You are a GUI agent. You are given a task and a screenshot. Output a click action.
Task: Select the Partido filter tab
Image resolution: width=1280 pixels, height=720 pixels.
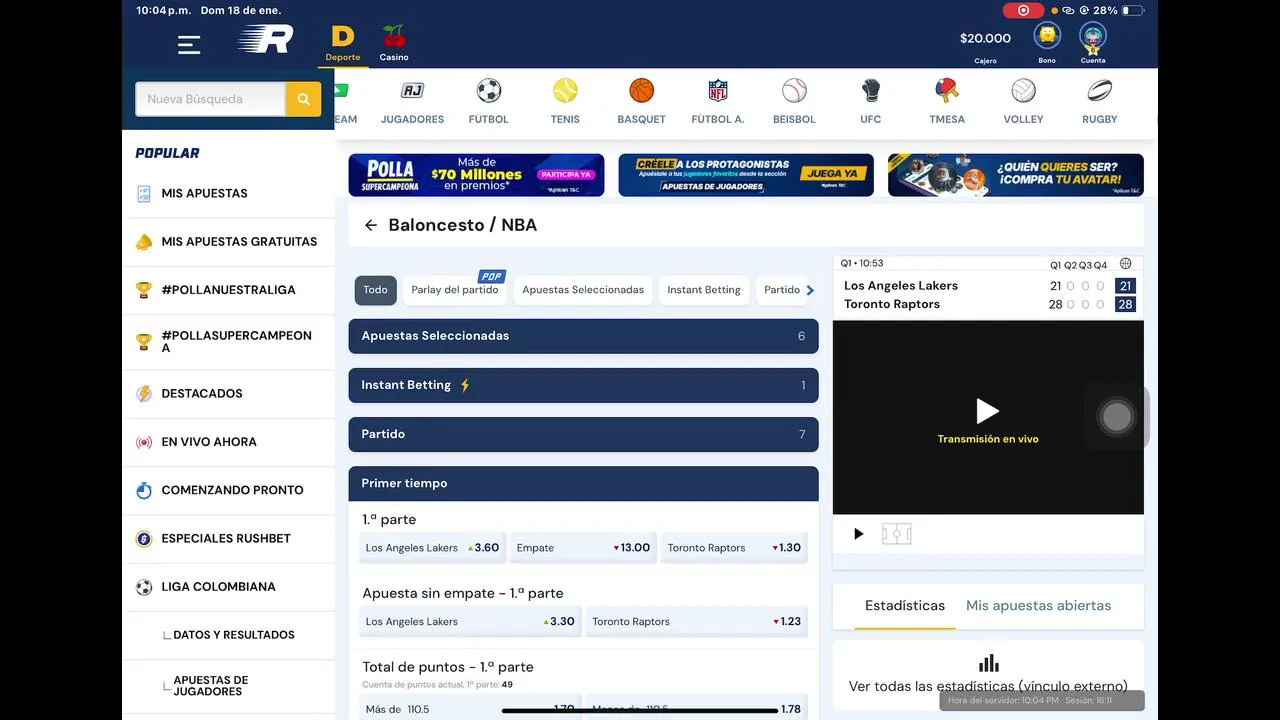(x=782, y=290)
